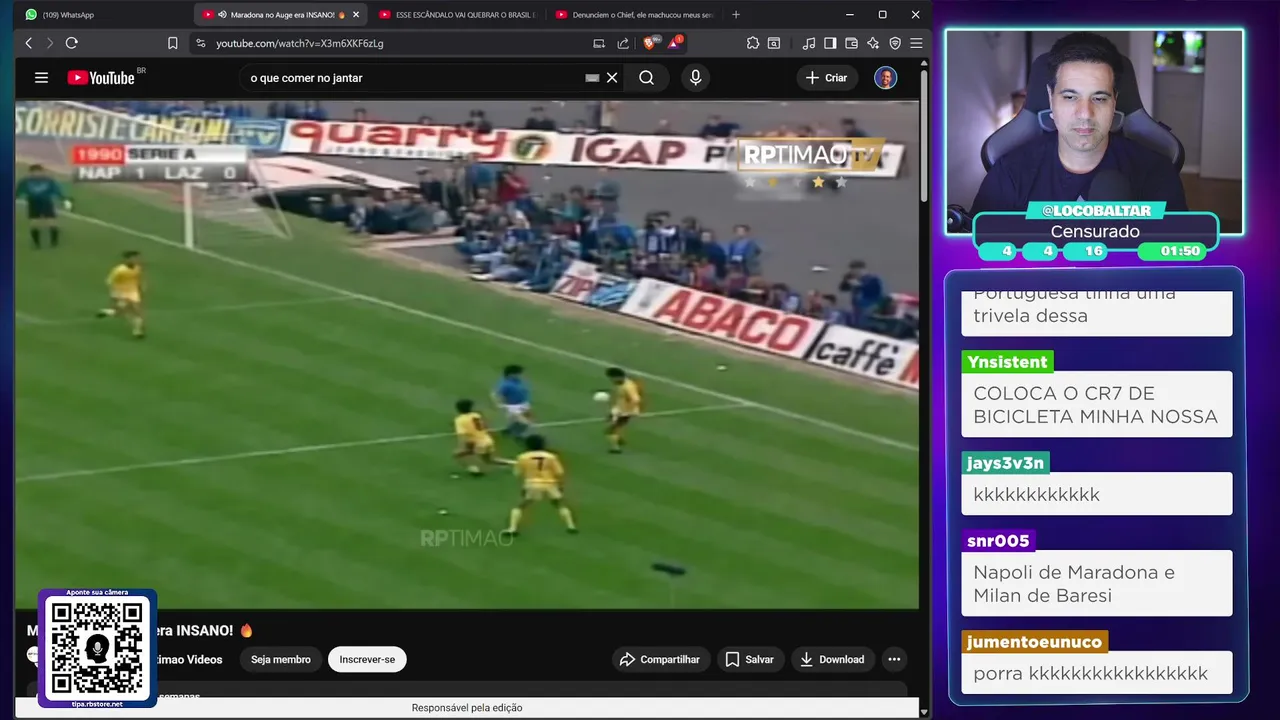This screenshot has width=1280, height=720.
Task: Go back in browser history
Action: click(28, 43)
